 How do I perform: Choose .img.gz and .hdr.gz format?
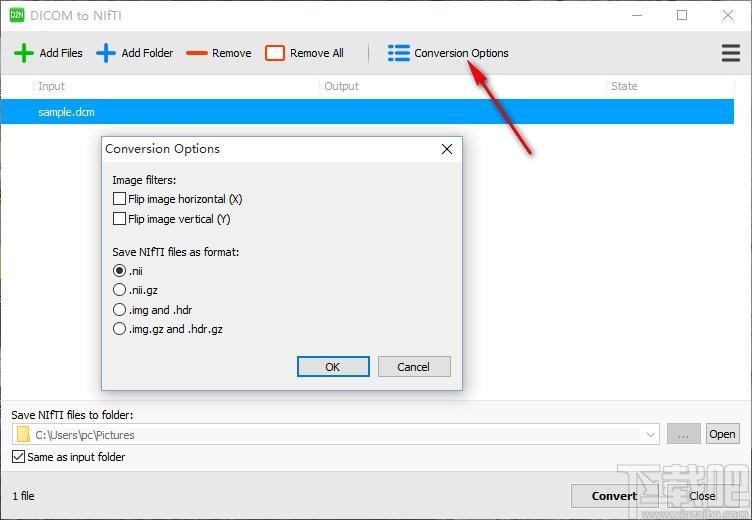pos(120,329)
